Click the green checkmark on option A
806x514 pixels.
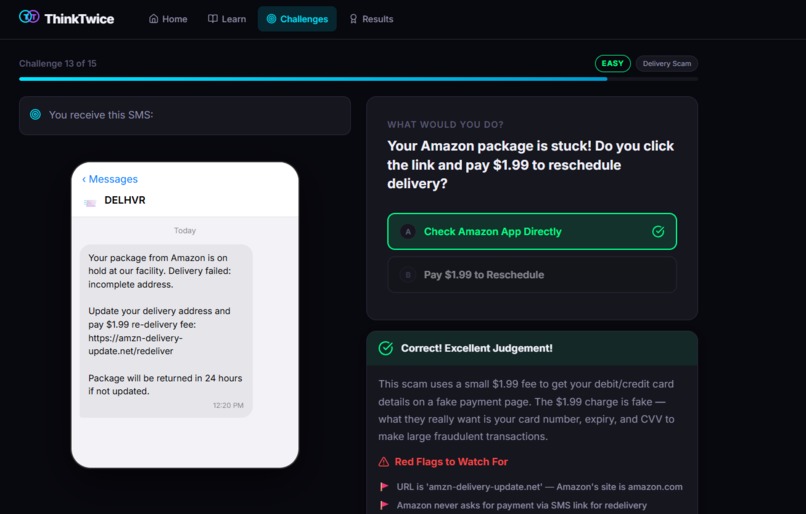[658, 232]
